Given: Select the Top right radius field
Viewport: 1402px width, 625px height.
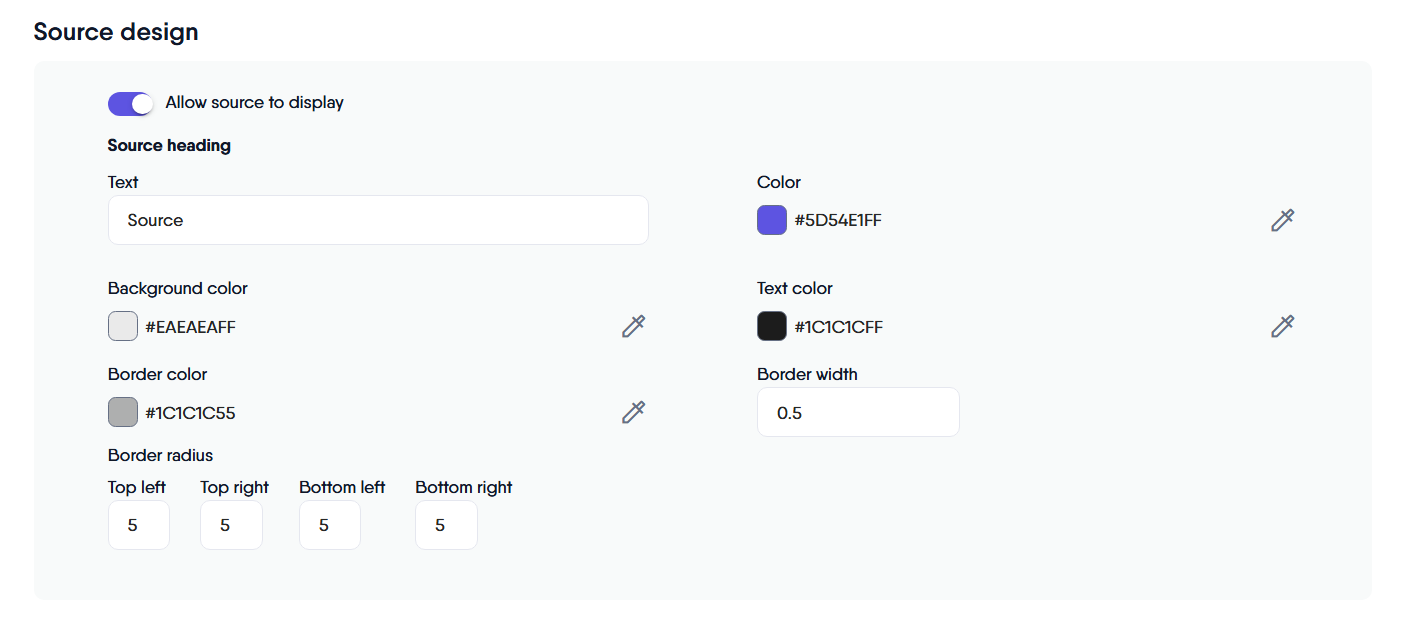Looking at the screenshot, I should click(231, 525).
